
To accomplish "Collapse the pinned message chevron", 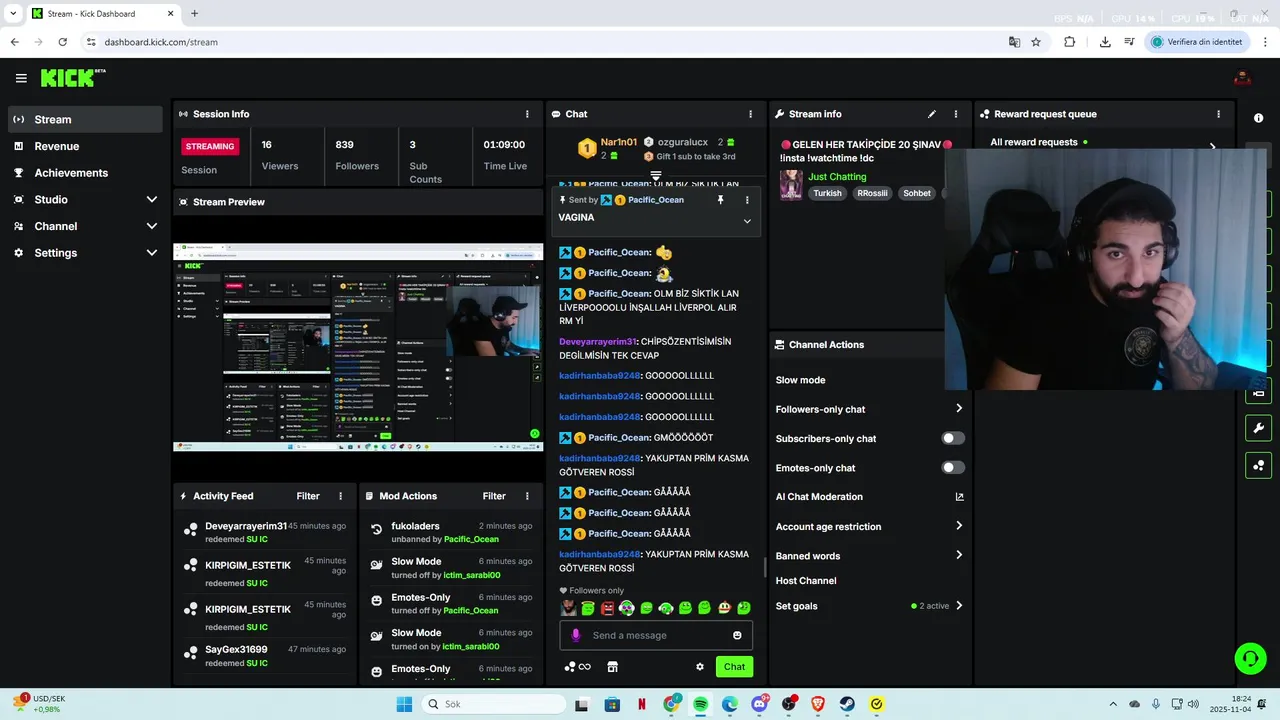I will [746, 221].
